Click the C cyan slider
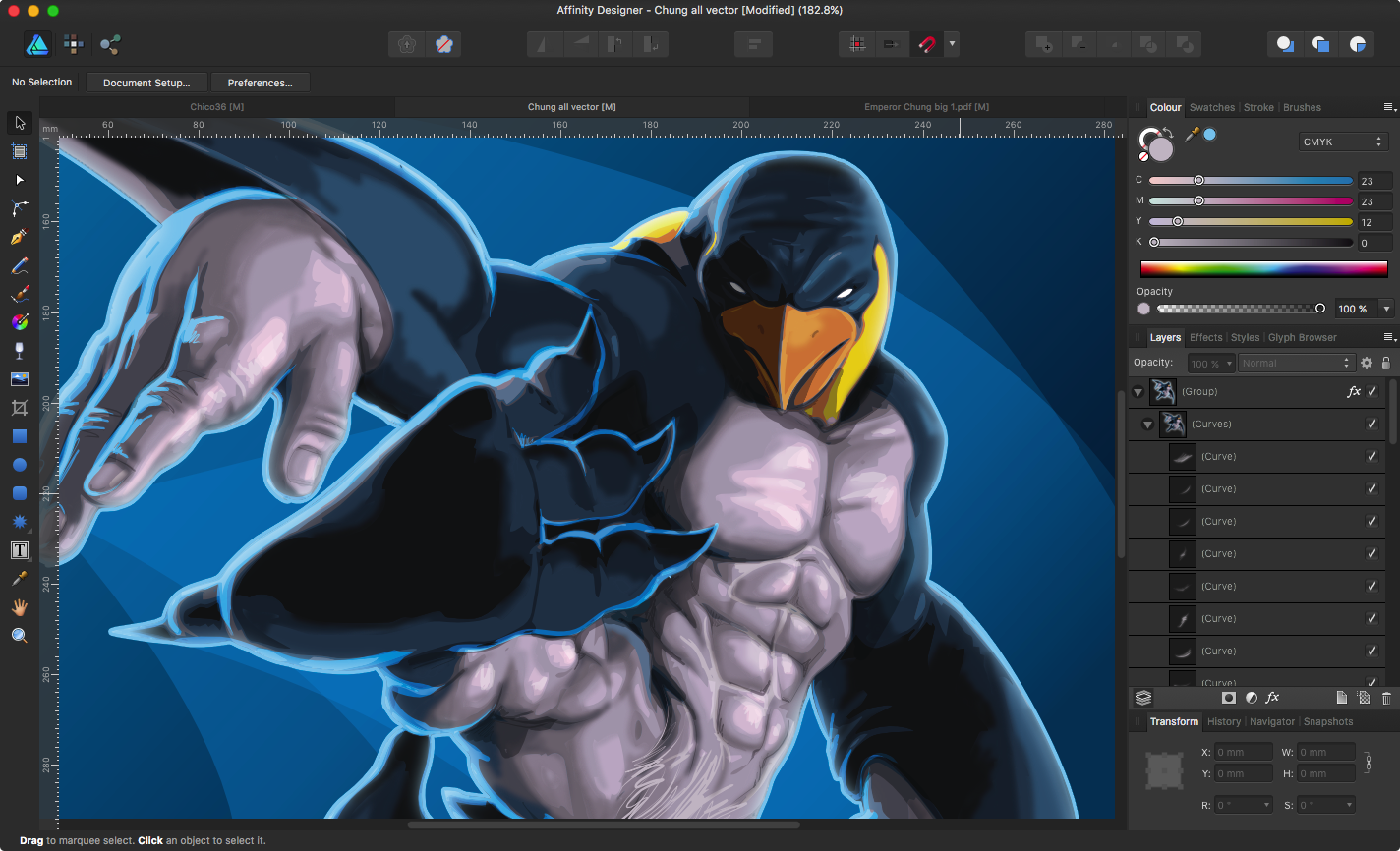The width and height of the screenshot is (1400, 851). tap(1251, 180)
